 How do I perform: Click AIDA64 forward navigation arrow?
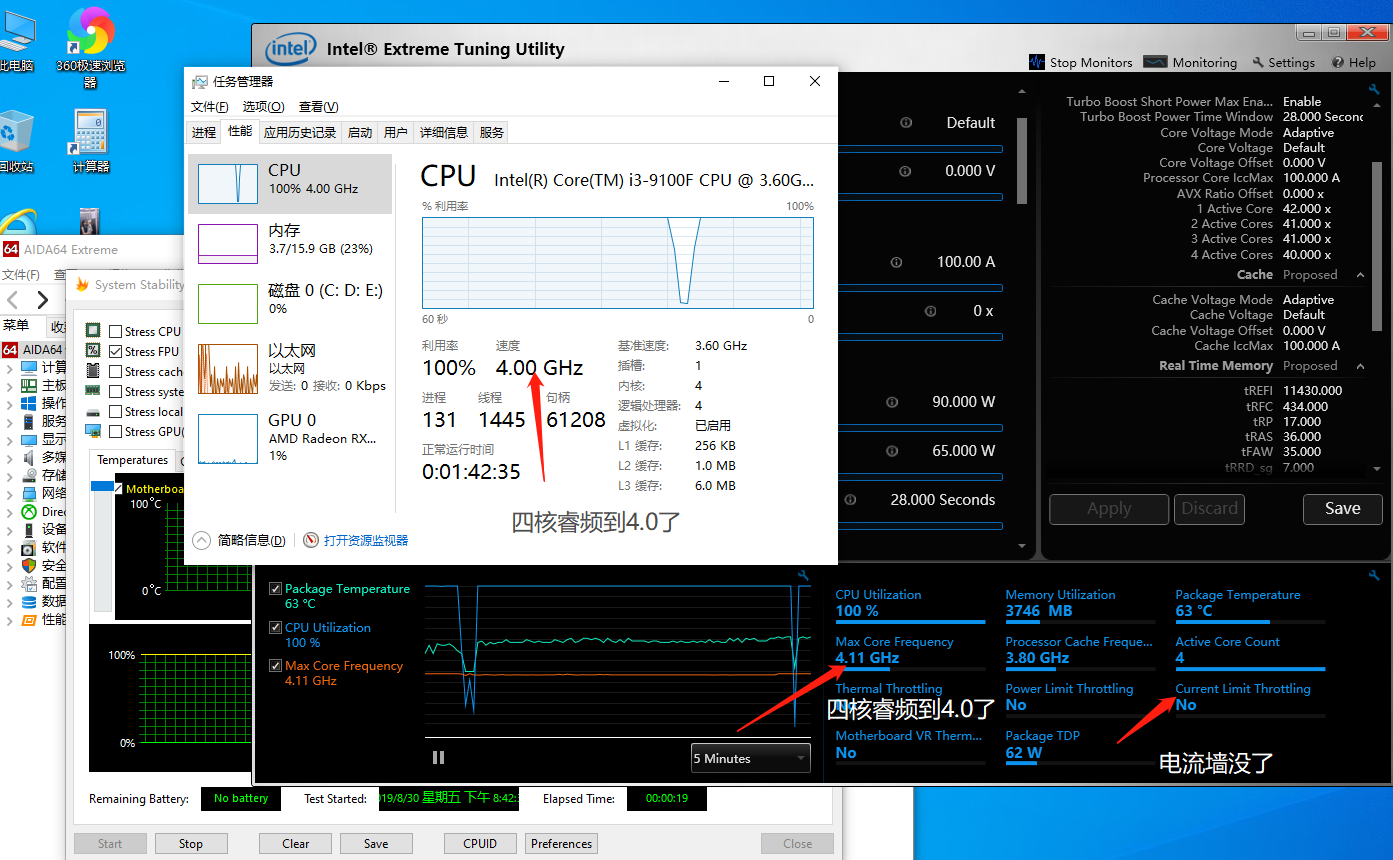pyautogui.click(x=42, y=300)
